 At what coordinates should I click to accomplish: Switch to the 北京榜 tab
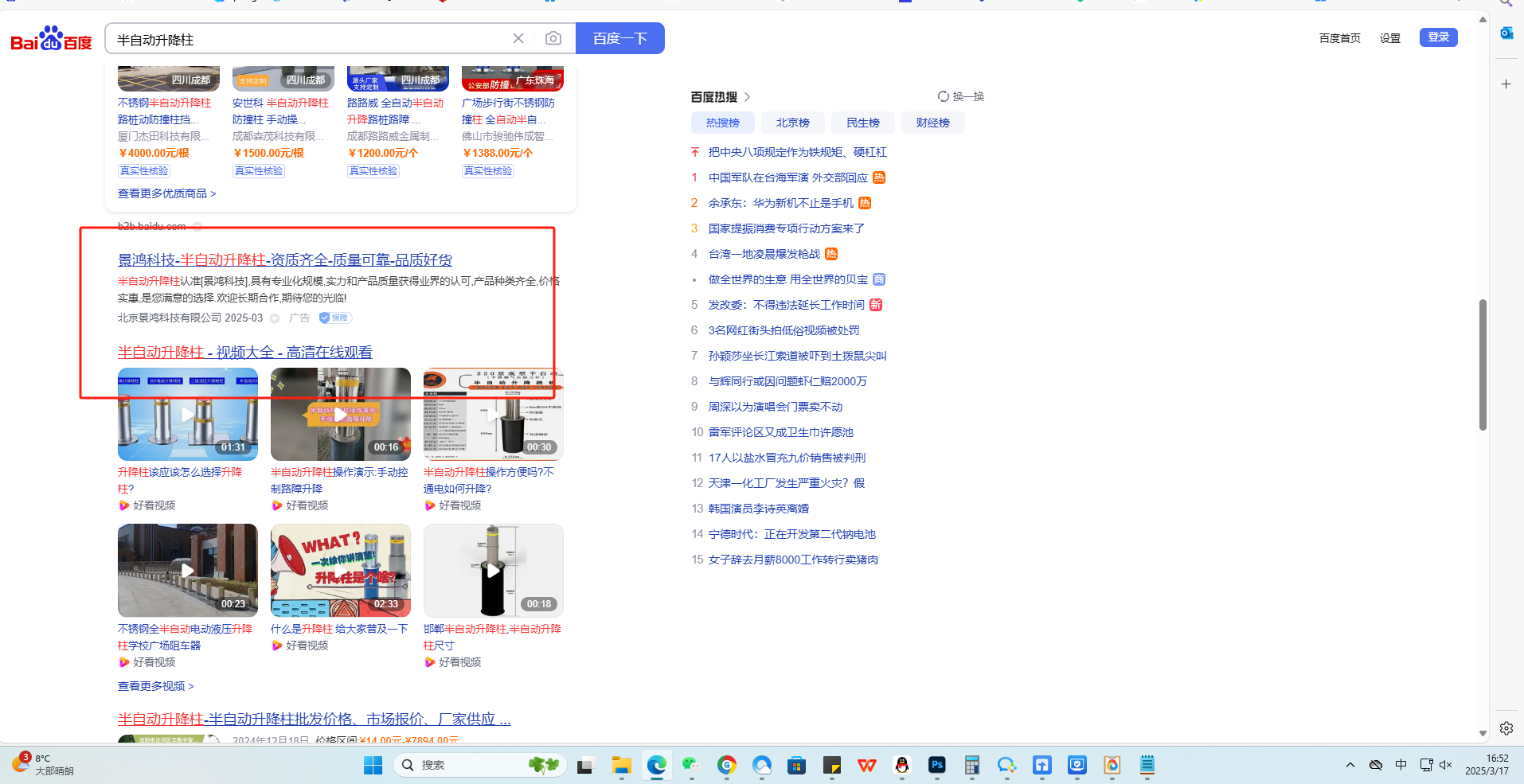pos(792,123)
